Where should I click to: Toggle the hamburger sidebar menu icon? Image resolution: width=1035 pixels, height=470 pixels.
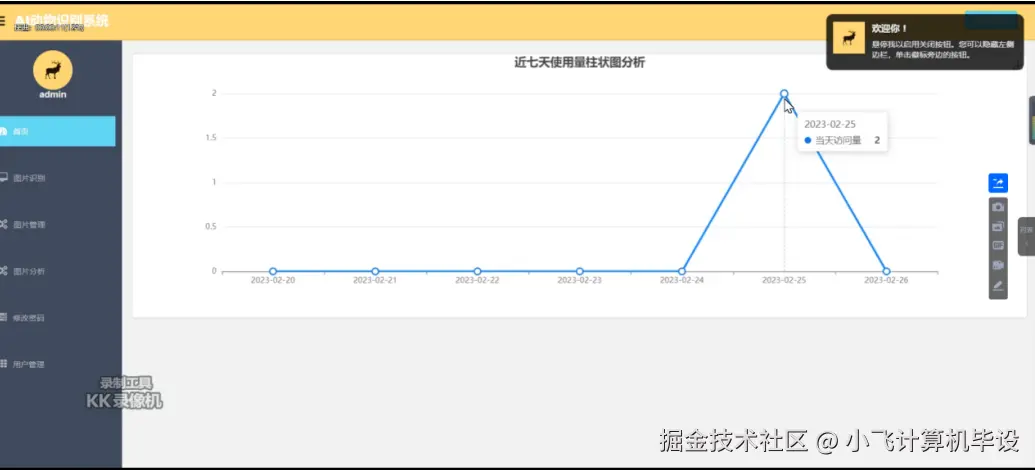tap(3, 20)
